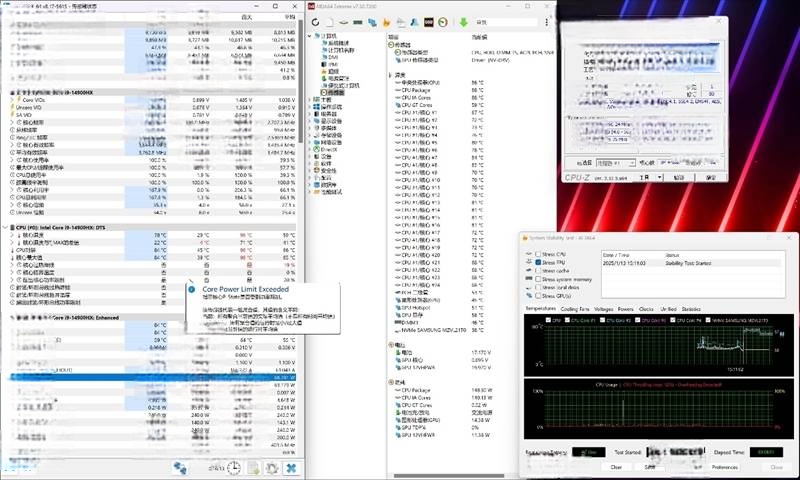This screenshot has height=480, width=800.
Task: Click the info icon in Core Power Limit tooltip
Action: click(192, 289)
